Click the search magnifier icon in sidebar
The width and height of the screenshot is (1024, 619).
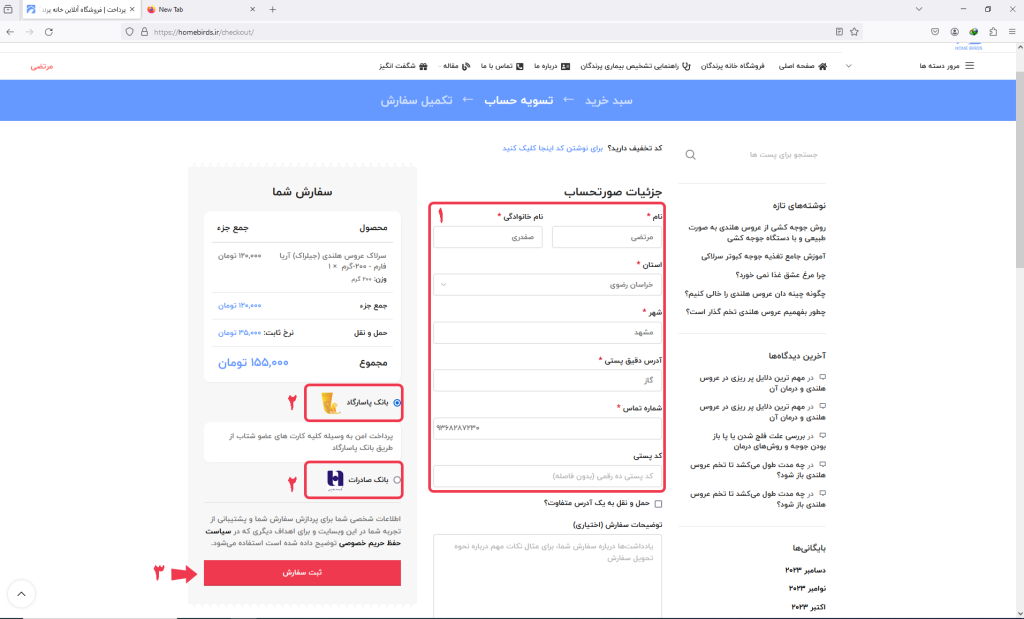[x=690, y=155]
